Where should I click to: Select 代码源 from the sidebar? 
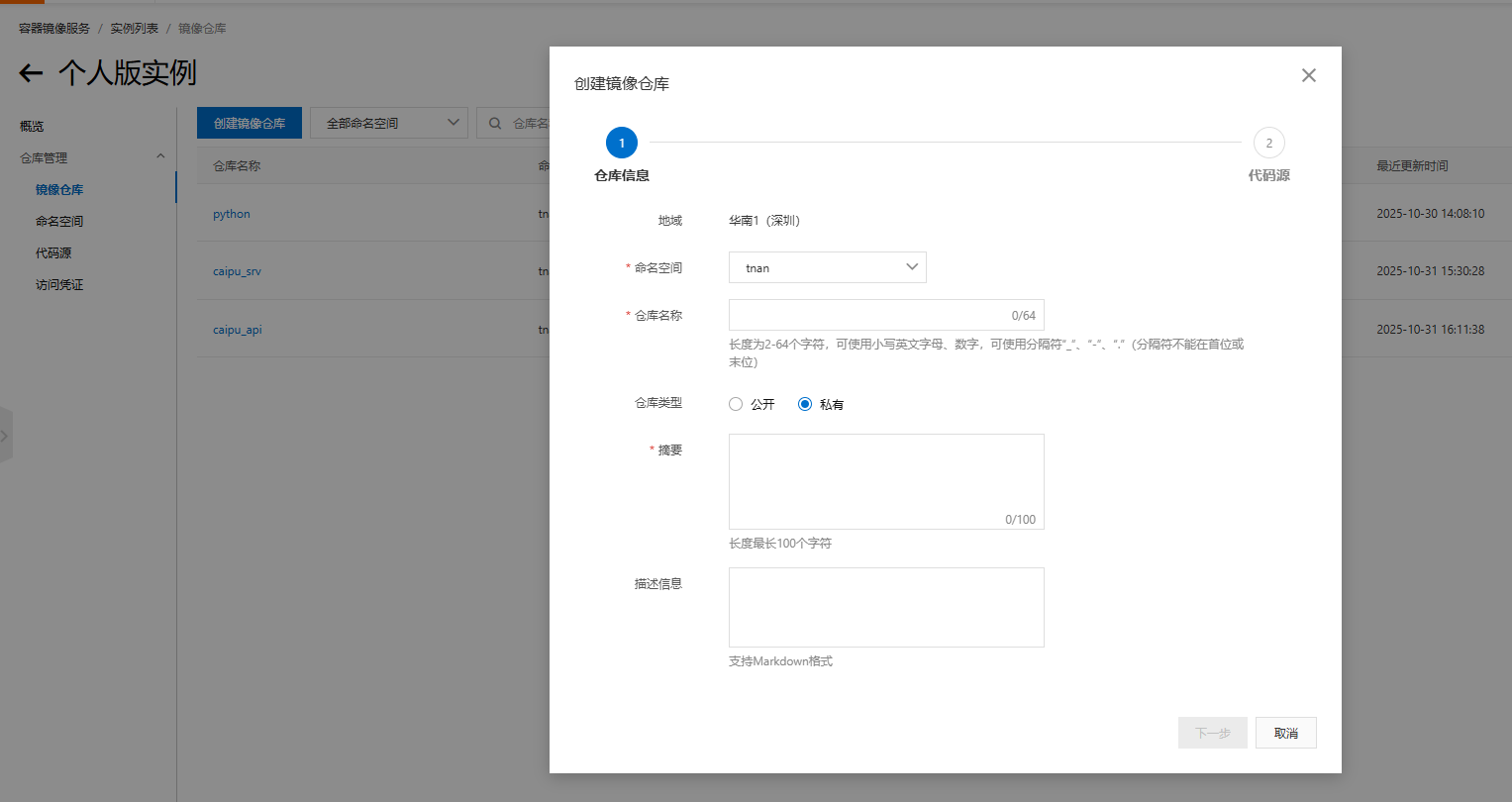54,252
